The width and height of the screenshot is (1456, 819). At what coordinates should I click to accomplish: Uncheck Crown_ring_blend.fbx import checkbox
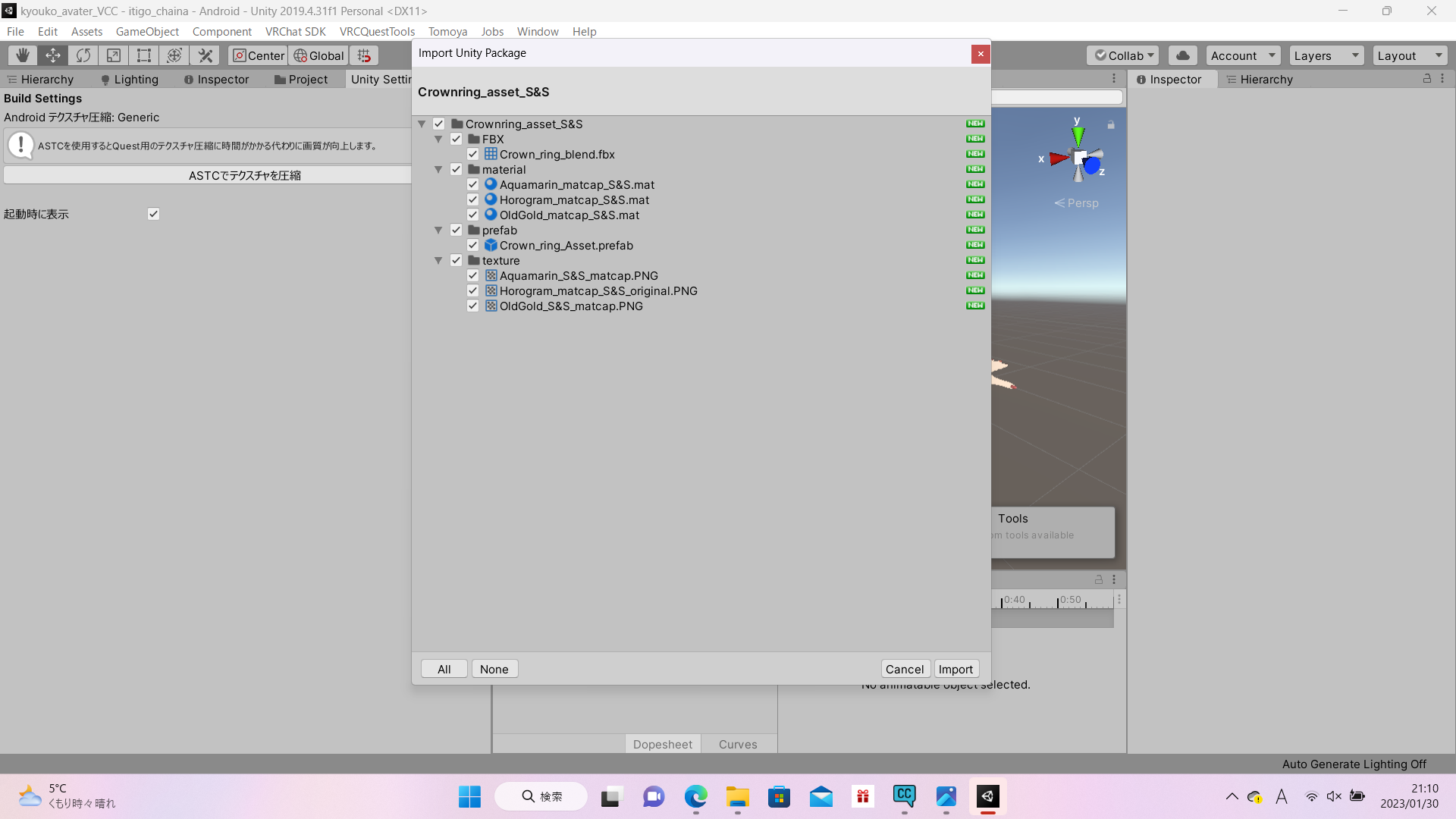click(472, 154)
